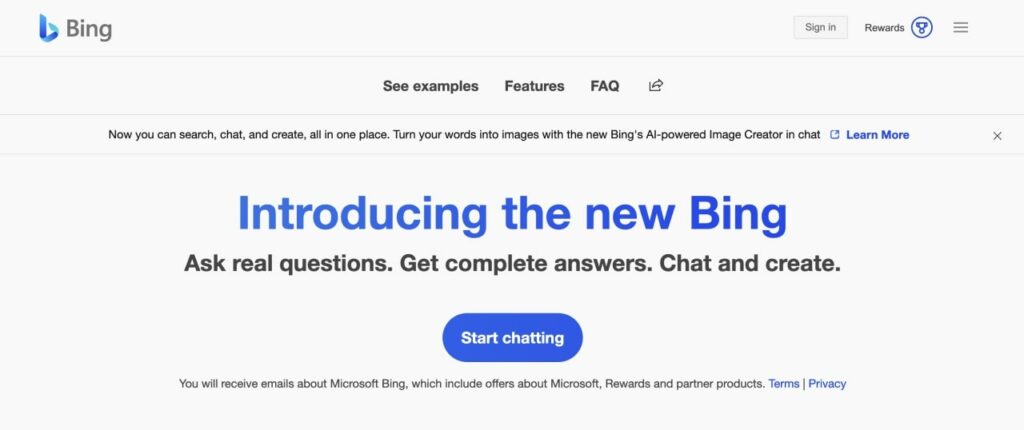Click the Start chatting button
The height and width of the screenshot is (430, 1024).
click(x=512, y=338)
